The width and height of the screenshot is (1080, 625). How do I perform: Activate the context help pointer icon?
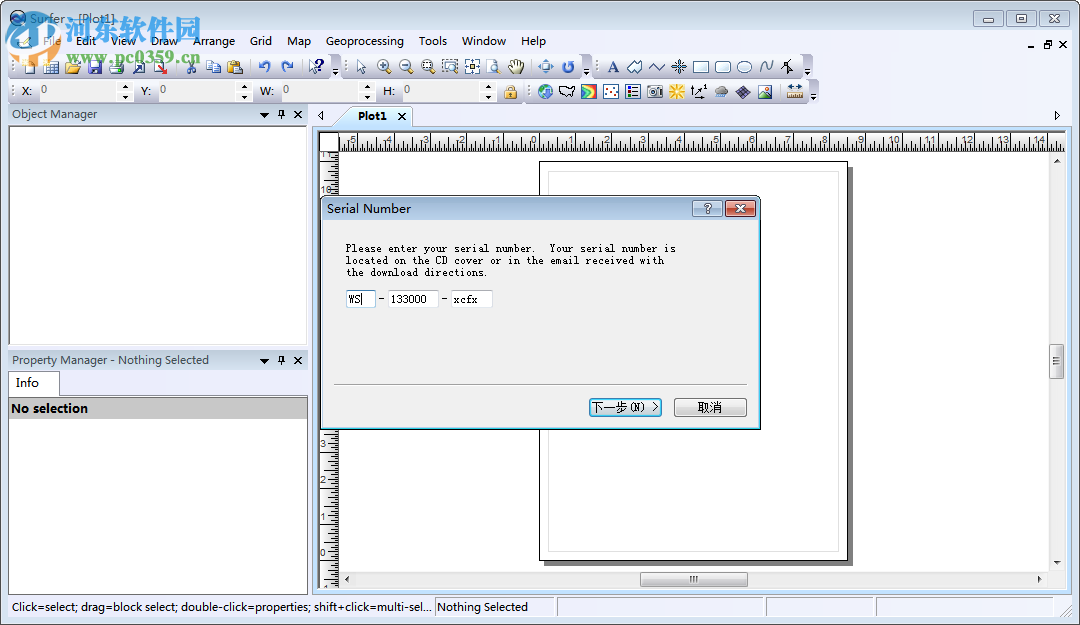pyautogui.click(x=316, y=67)
